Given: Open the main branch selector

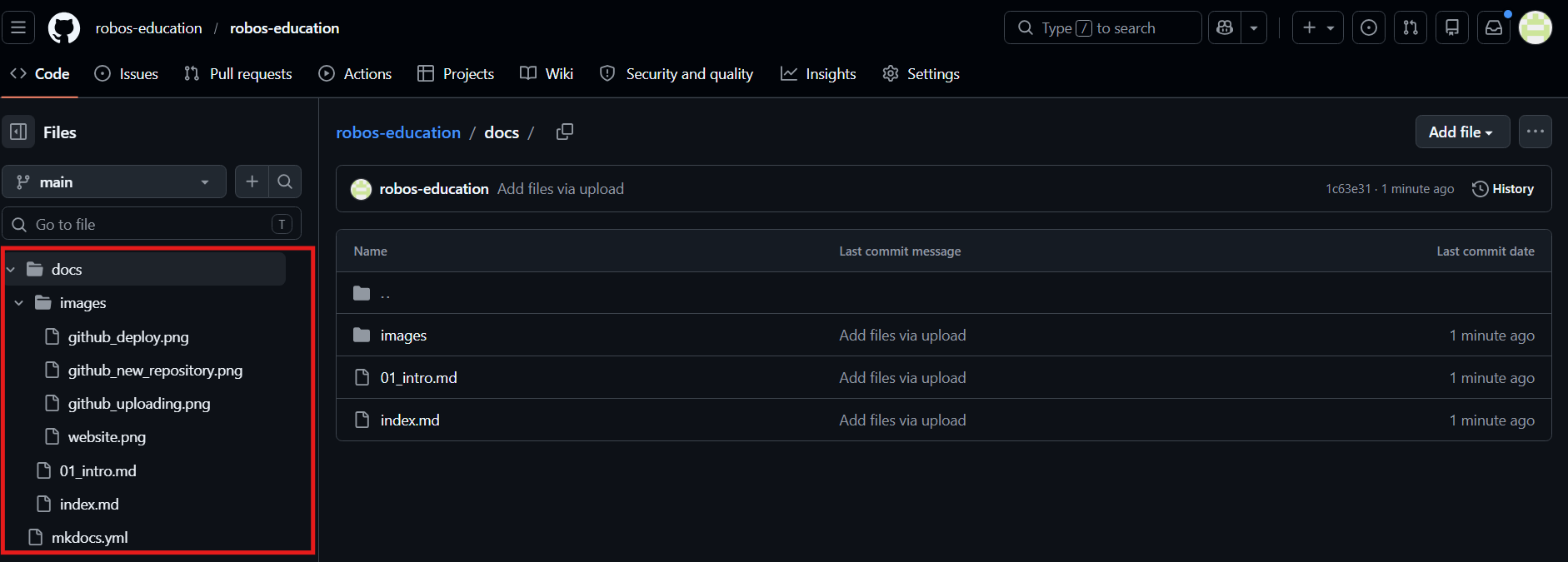Looking at the screenshot, I should click(114, 182).
